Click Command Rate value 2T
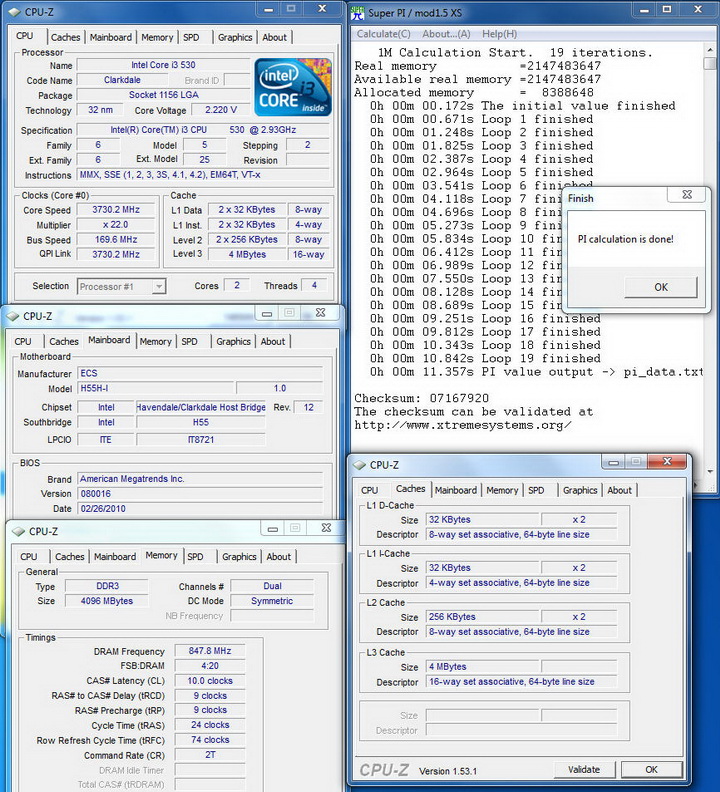720x792 pixels. [x=210, y=755]
